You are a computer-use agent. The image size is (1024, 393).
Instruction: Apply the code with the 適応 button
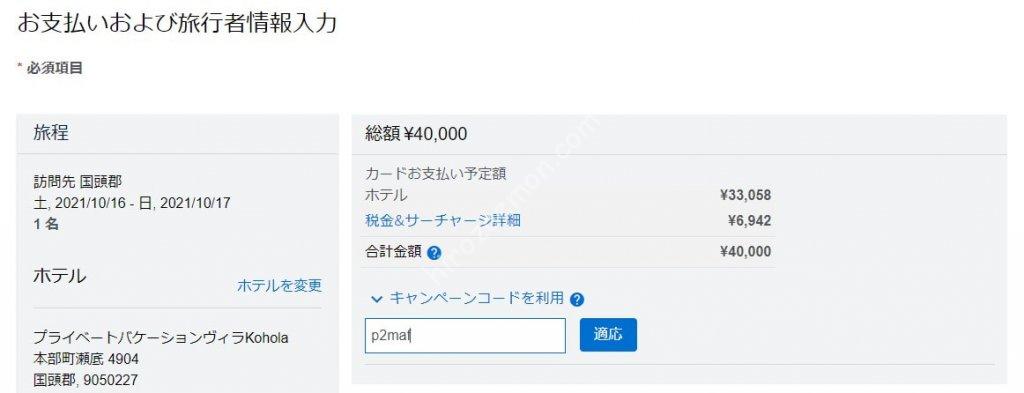pyautogui.click(x=608, y=335)
